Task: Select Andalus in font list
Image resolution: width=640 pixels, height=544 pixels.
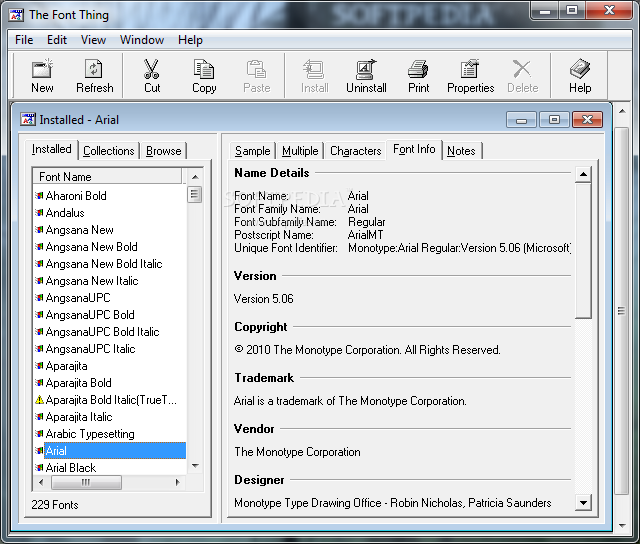Action: pos(65,213)
